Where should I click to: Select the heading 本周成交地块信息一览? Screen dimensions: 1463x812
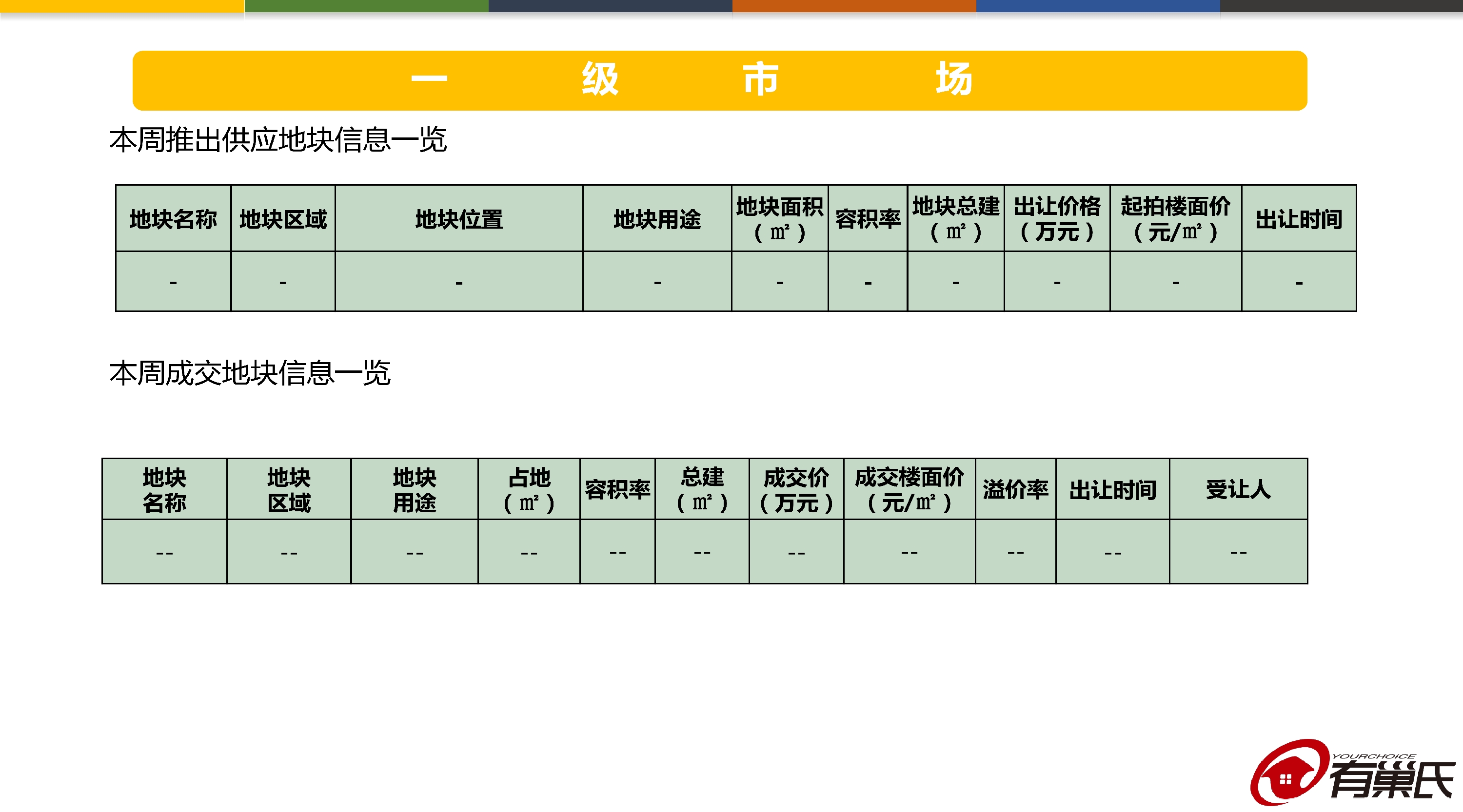click(x=250, y=373)
